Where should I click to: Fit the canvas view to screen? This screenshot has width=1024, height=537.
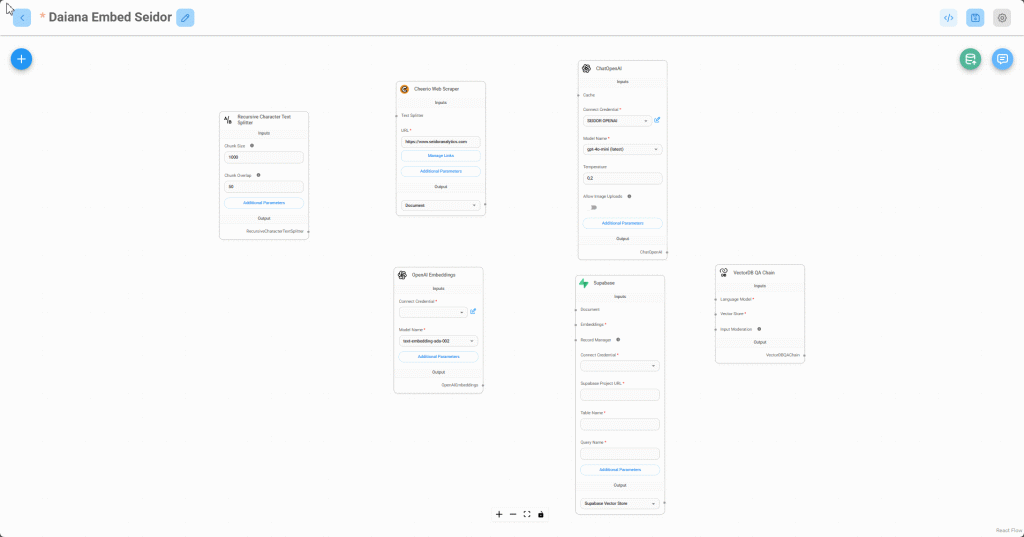coord(527,514)
